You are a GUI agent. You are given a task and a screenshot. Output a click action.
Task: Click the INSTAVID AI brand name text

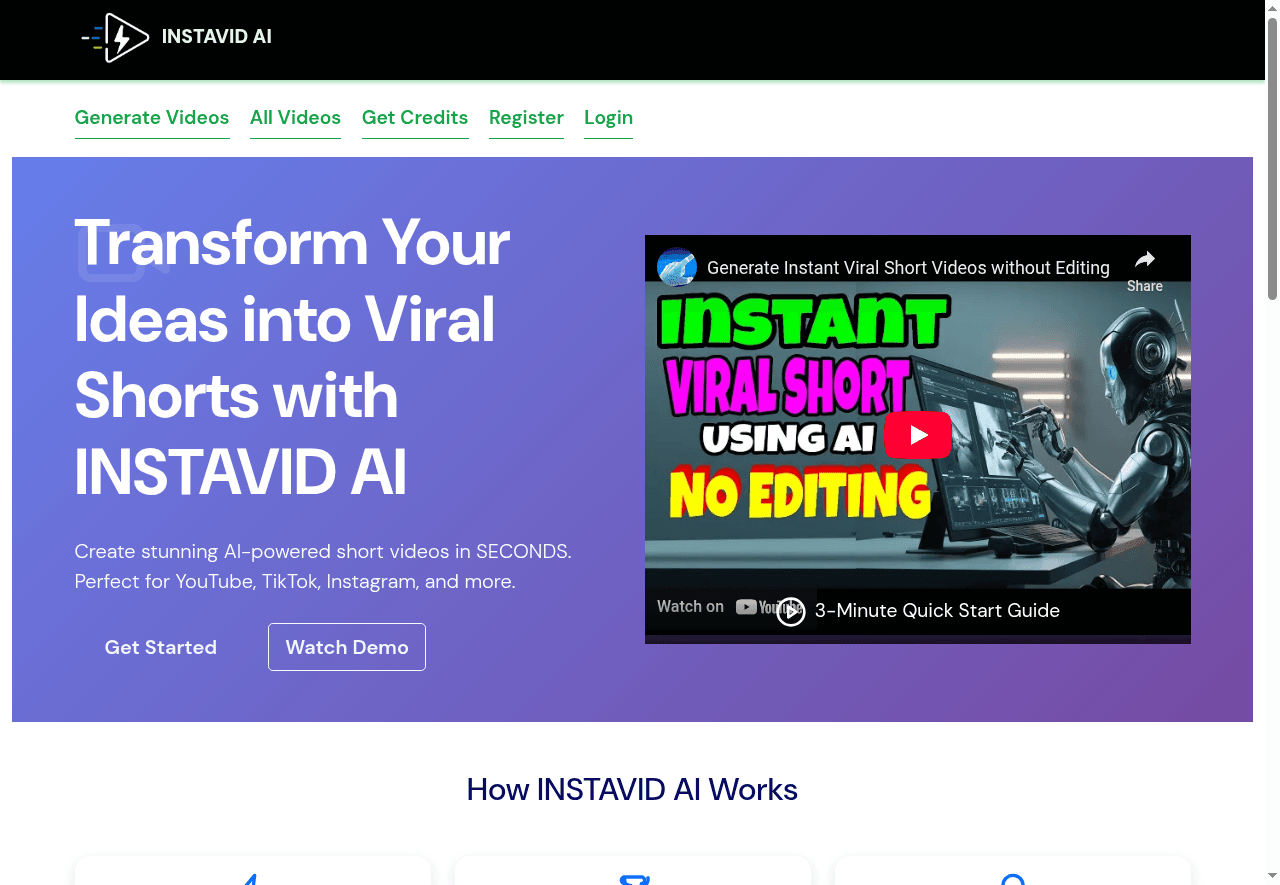point(217,37)
